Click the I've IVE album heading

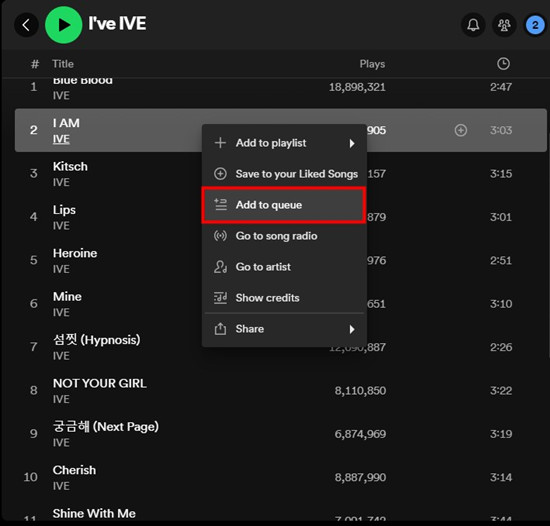point(117,24)
